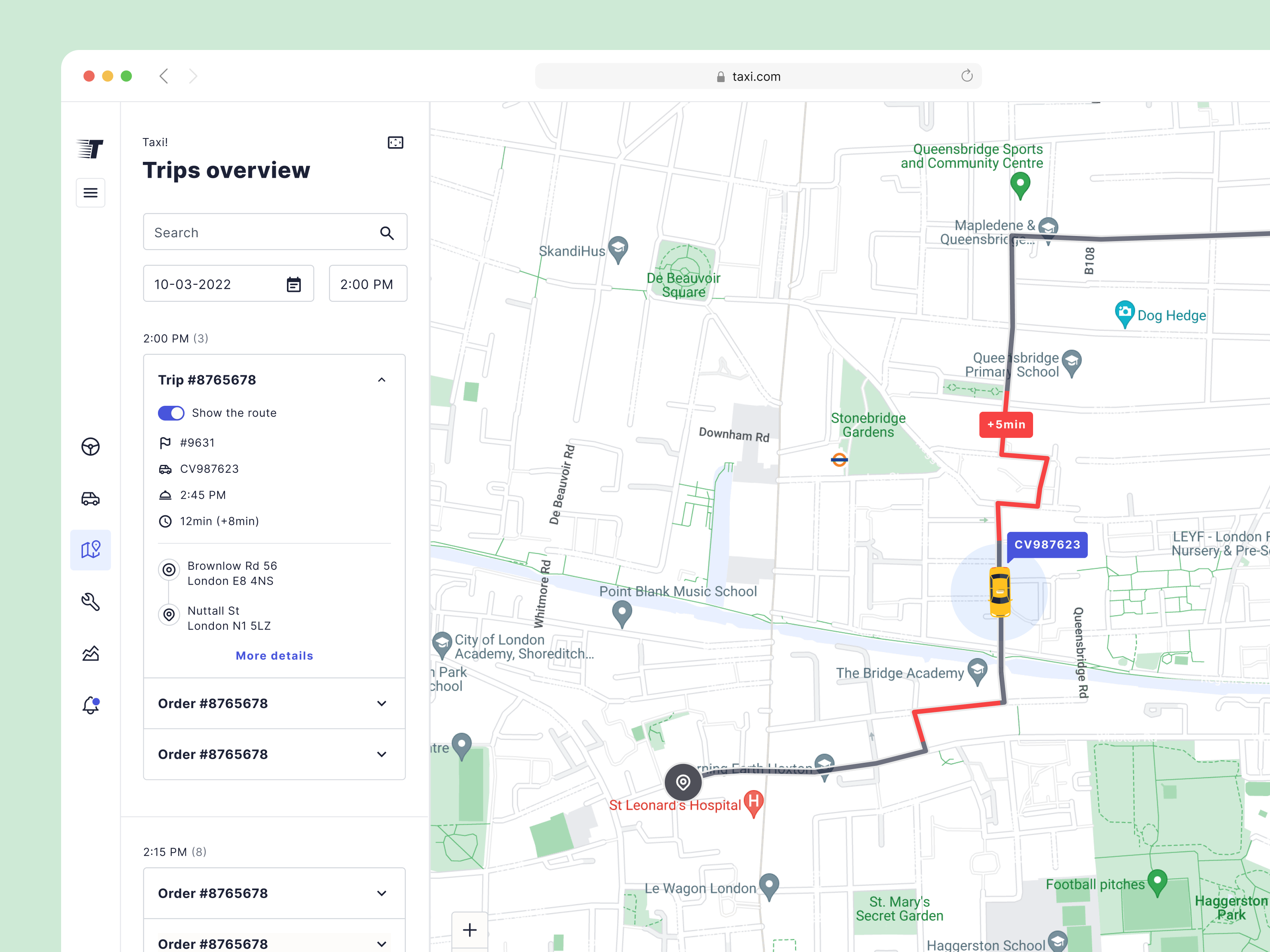The image size is (1270, 952).
Task: Click the De Beauvoir Square label
Action: pyautogui.click(x=683, y=285)
